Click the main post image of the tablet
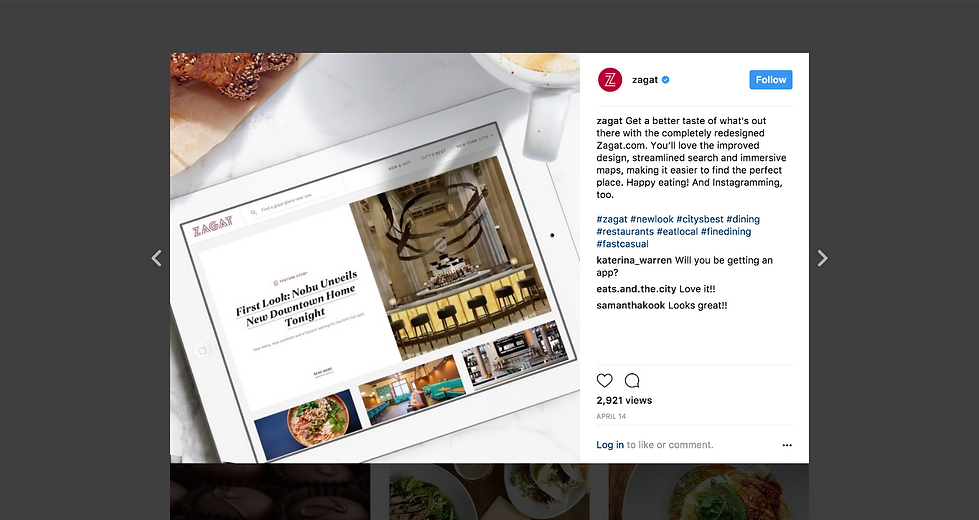 click(x=375, y=258)
